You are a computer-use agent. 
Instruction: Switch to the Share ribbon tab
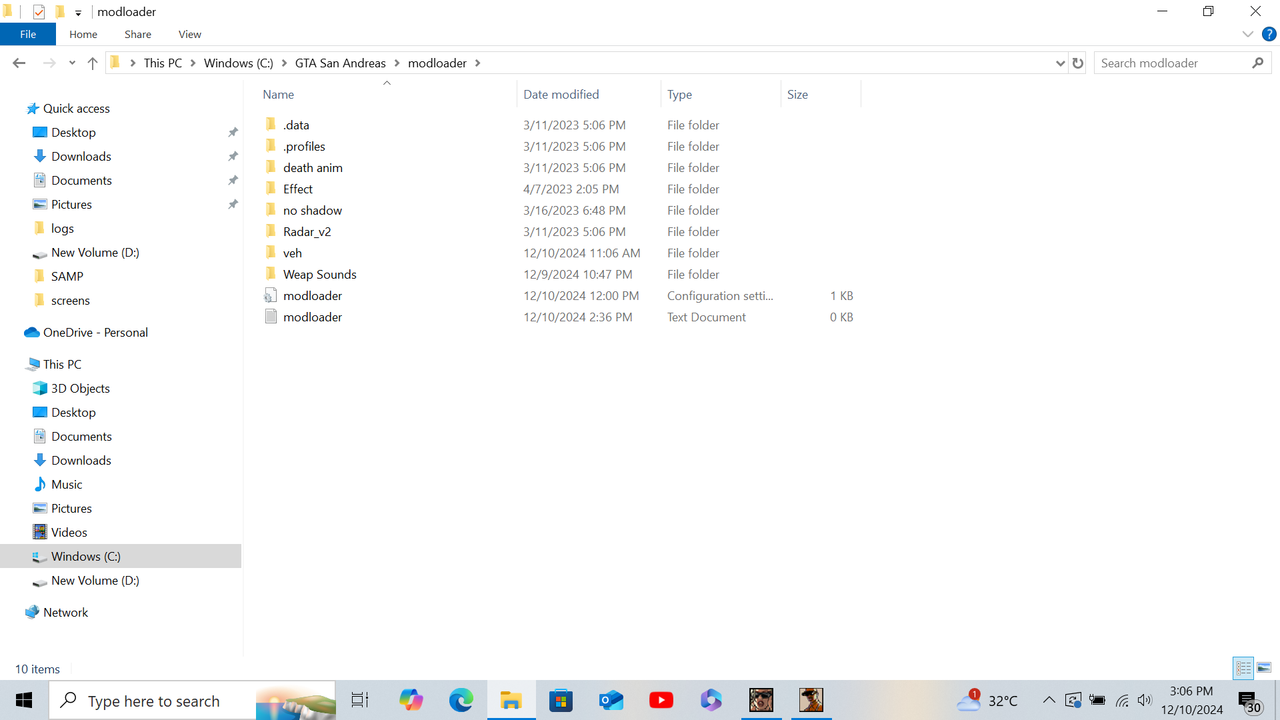point(138,34)
